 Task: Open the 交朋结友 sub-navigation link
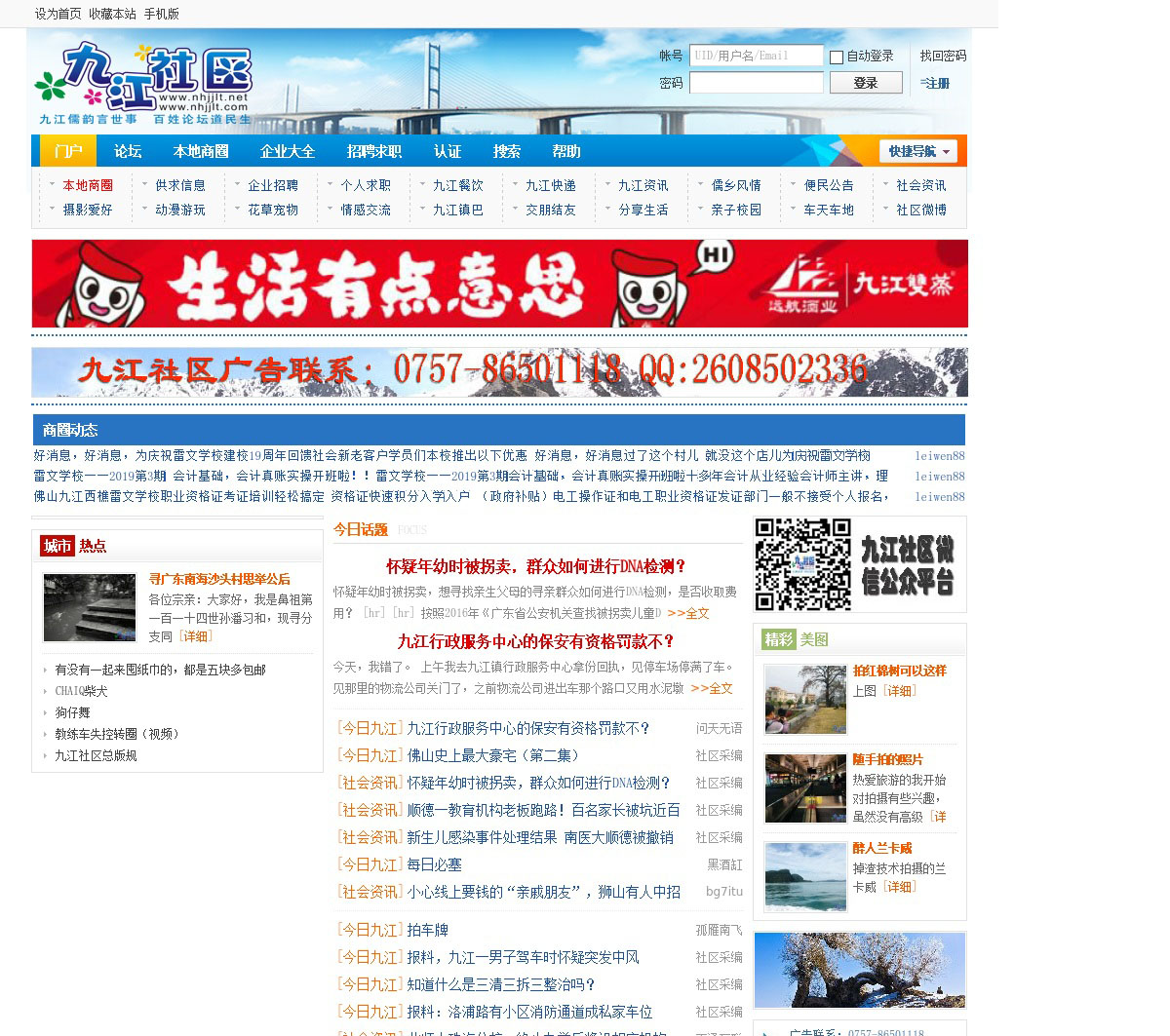(x=551, y=210)
